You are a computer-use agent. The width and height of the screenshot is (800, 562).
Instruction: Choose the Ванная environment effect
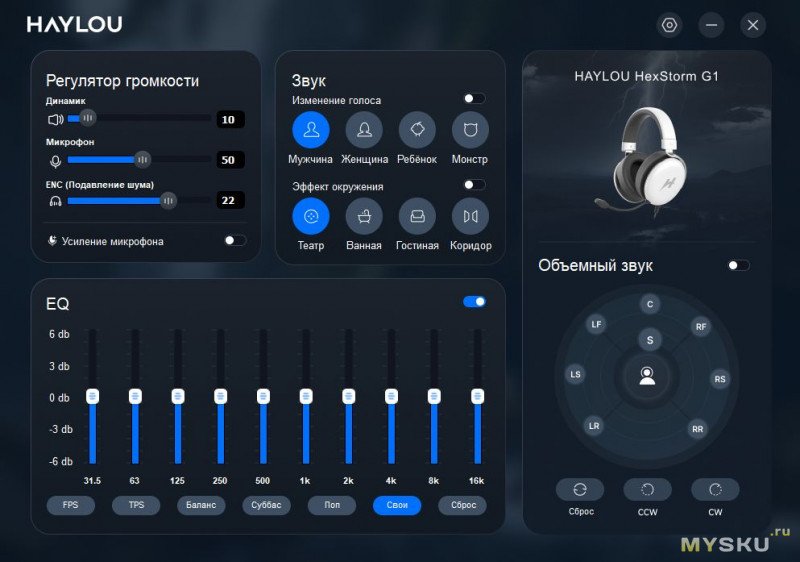coord(364,216)
